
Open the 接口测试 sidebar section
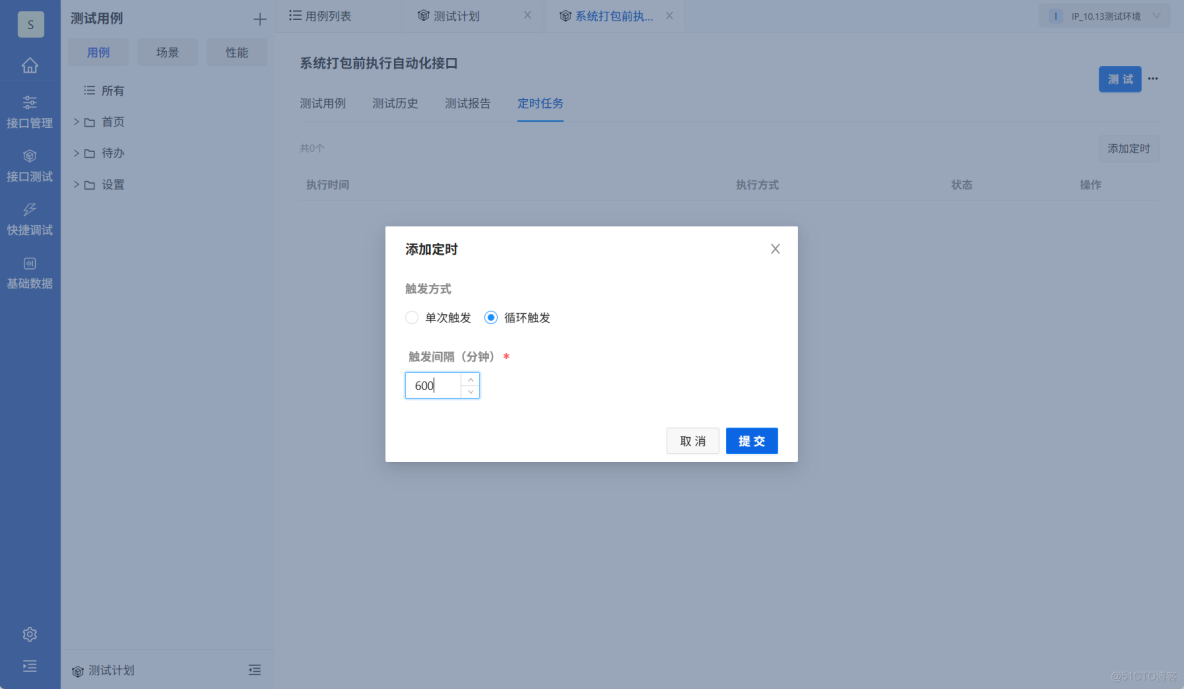(30, 163)
